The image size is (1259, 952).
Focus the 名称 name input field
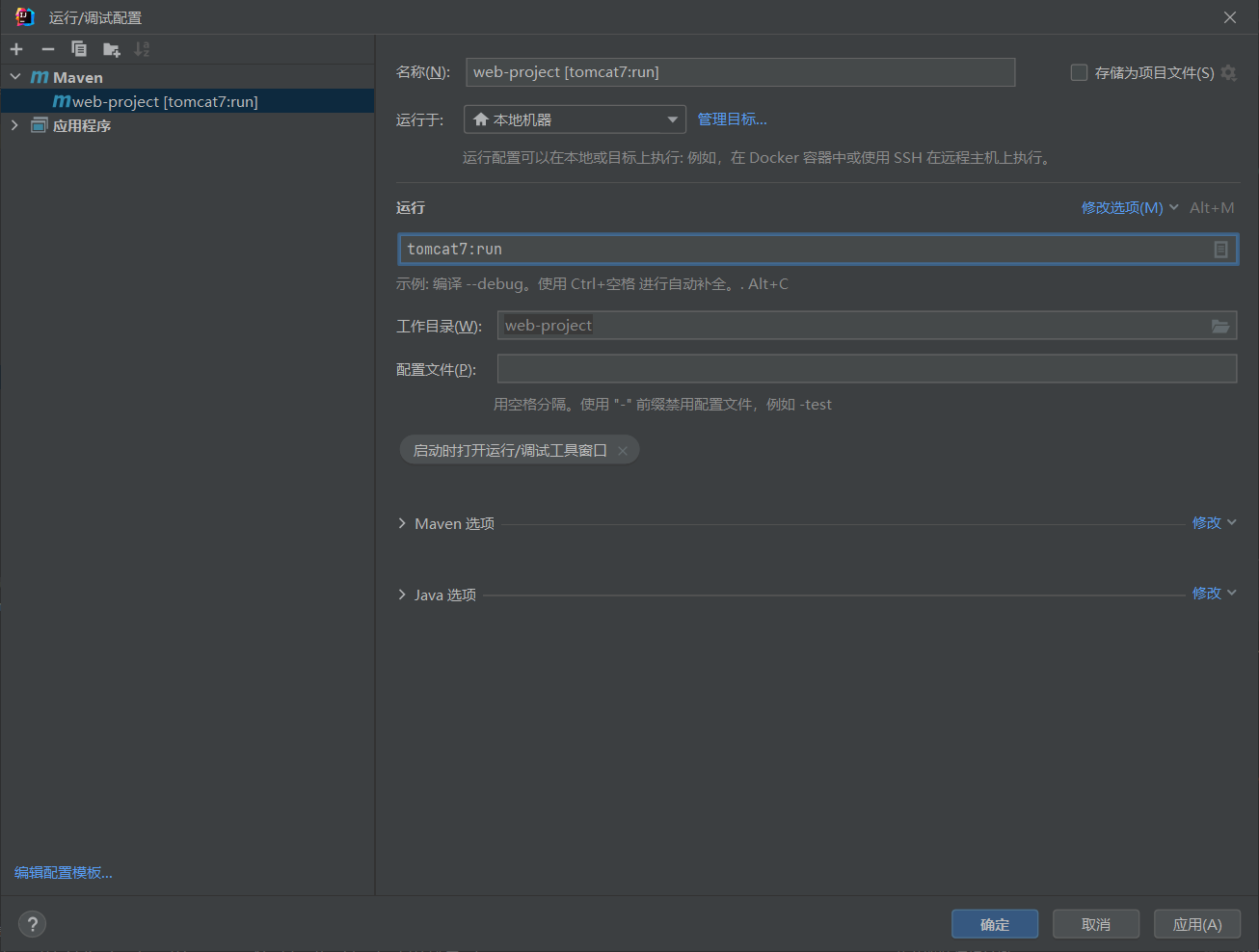(740, 72)
